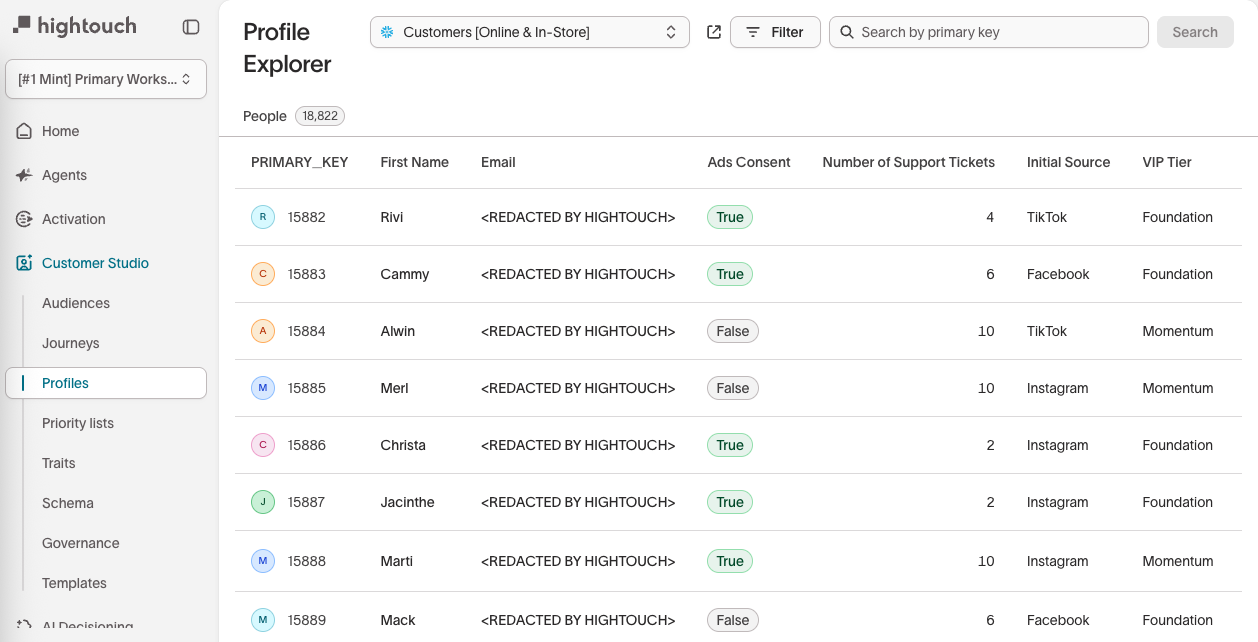Open Agents from the sidebar icon
Image resolution: width=1258 pixels, height=642 pixels.
coord(24,175)
